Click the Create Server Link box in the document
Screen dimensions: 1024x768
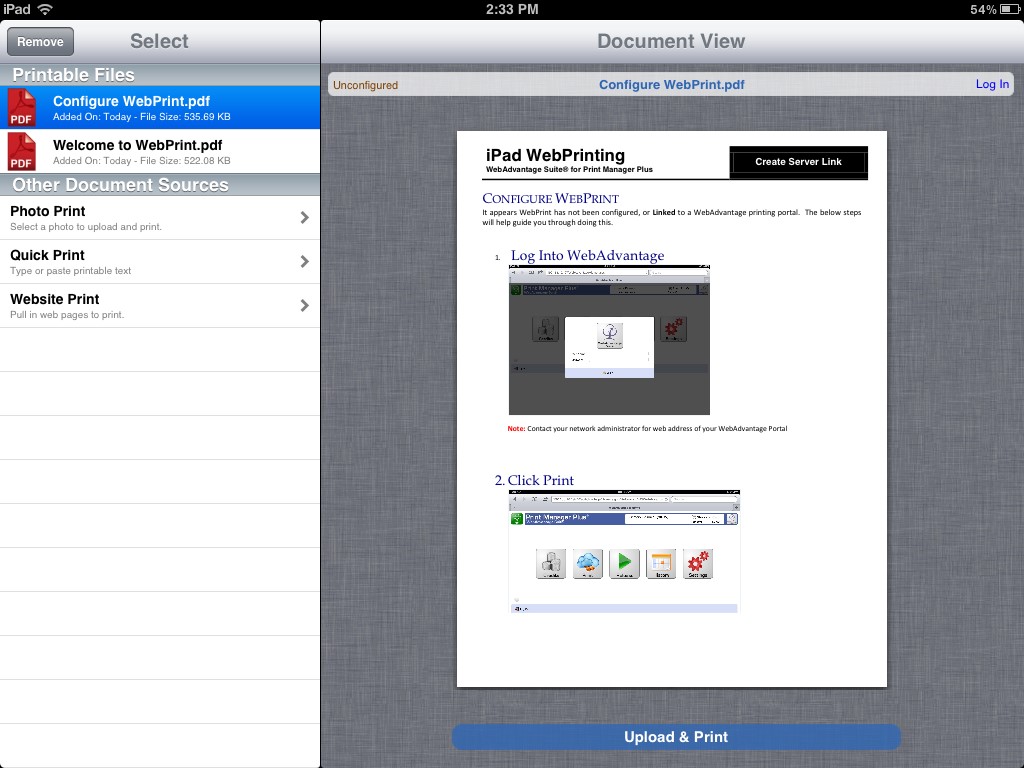point(799,162)
